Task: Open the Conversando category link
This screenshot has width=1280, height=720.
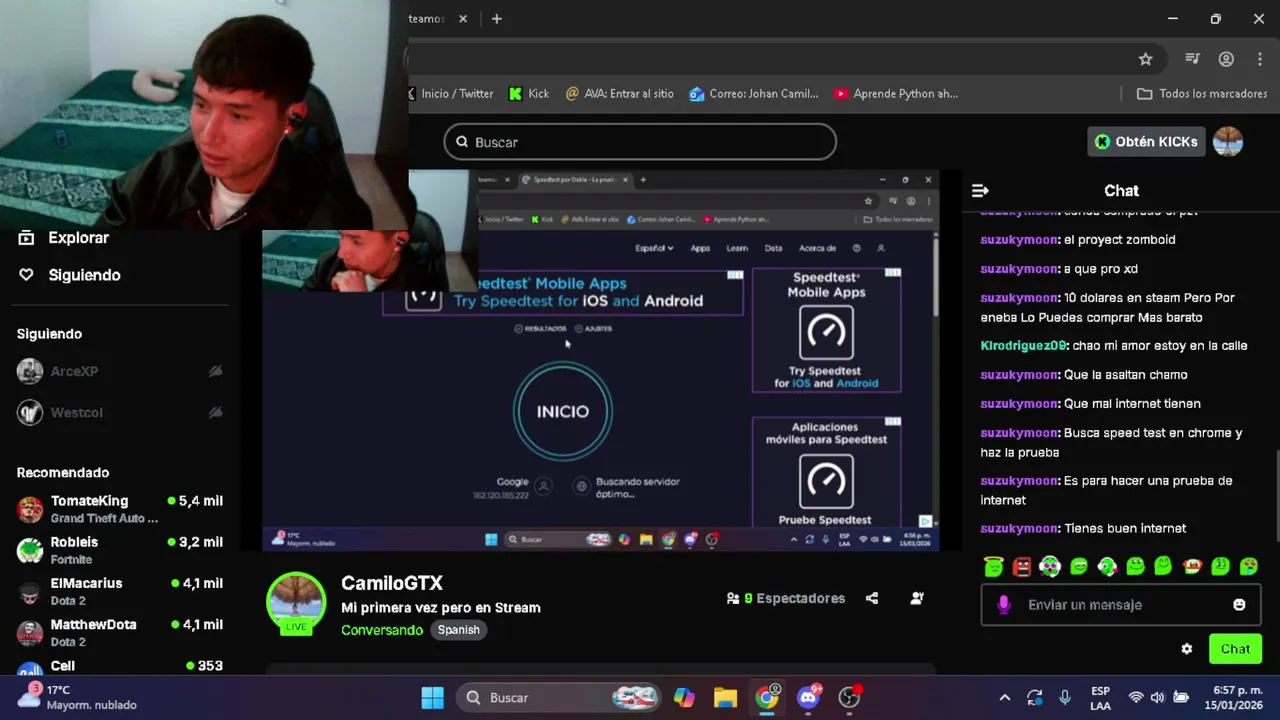Action: [x=382, y=630]
